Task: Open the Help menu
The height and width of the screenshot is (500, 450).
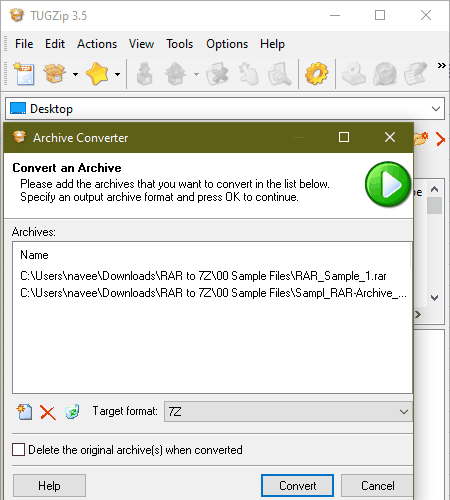Action: pyautogui.click(x=272, y=44)
